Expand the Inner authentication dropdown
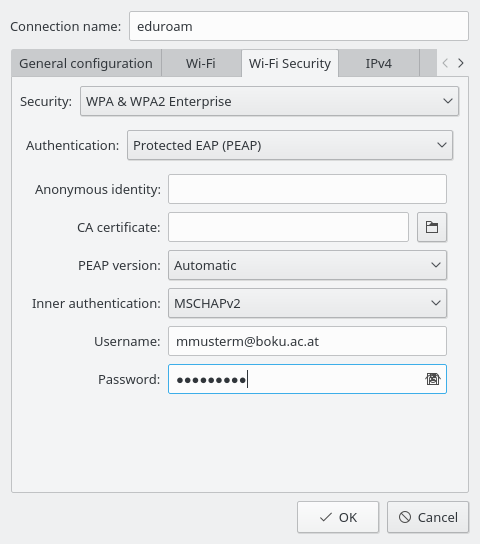The image size is (480, 544). click(307, 303)
